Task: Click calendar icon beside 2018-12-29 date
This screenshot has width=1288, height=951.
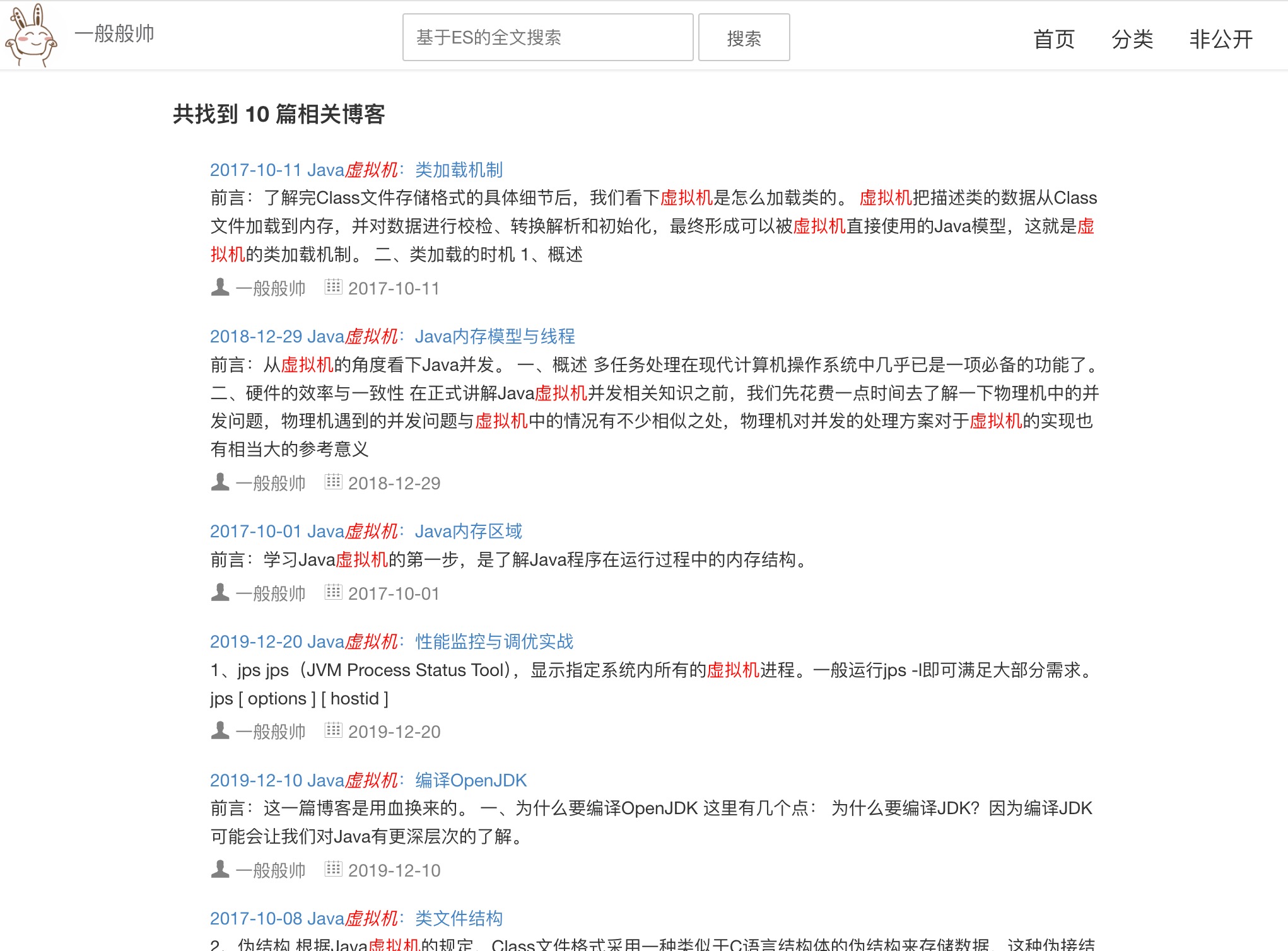Action: [333, 482]
